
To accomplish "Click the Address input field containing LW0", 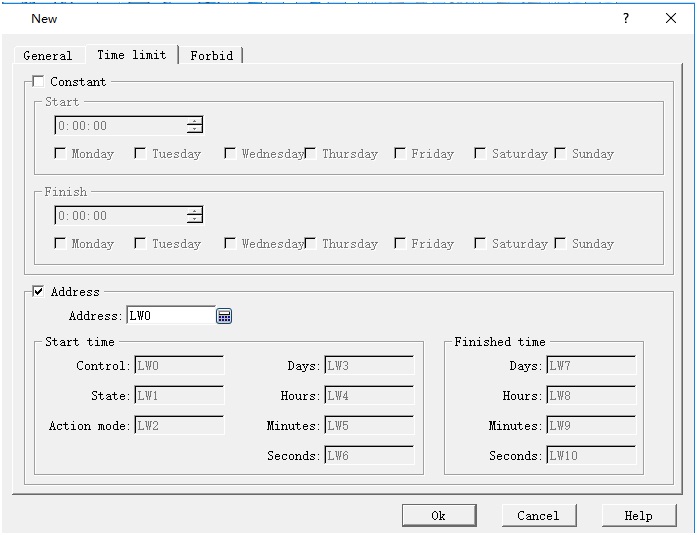I will pyautogui.click(x=170, y=316).
